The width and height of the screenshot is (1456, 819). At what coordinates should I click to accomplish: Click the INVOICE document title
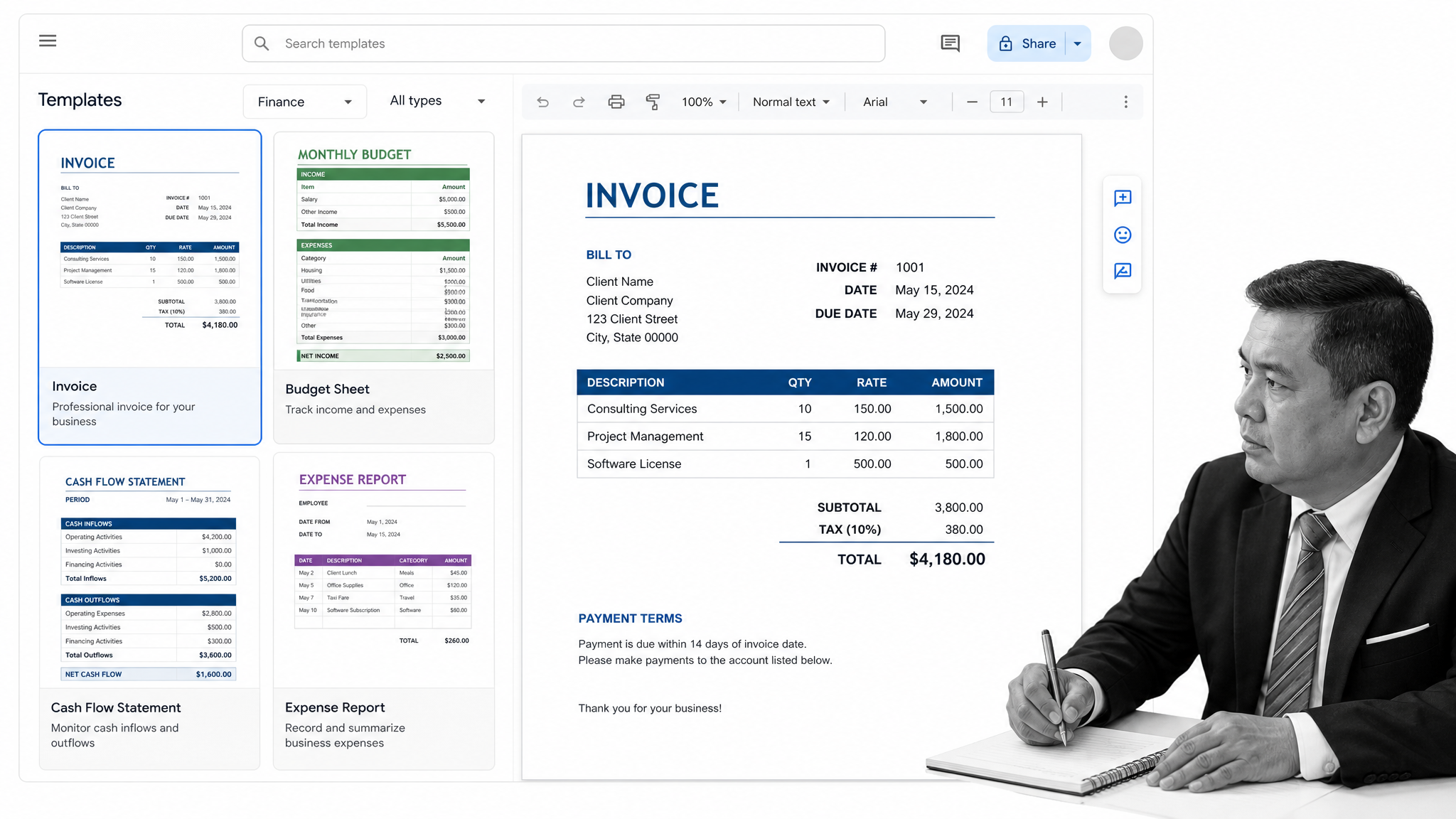(652, 196)
